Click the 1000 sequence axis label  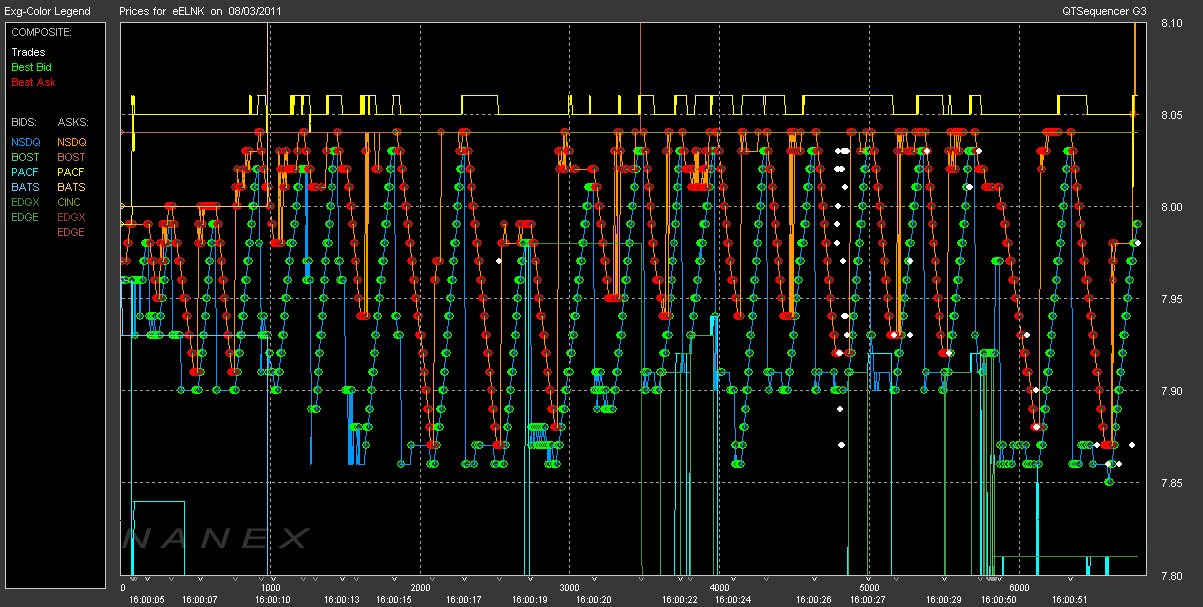[x=270, y=588]
